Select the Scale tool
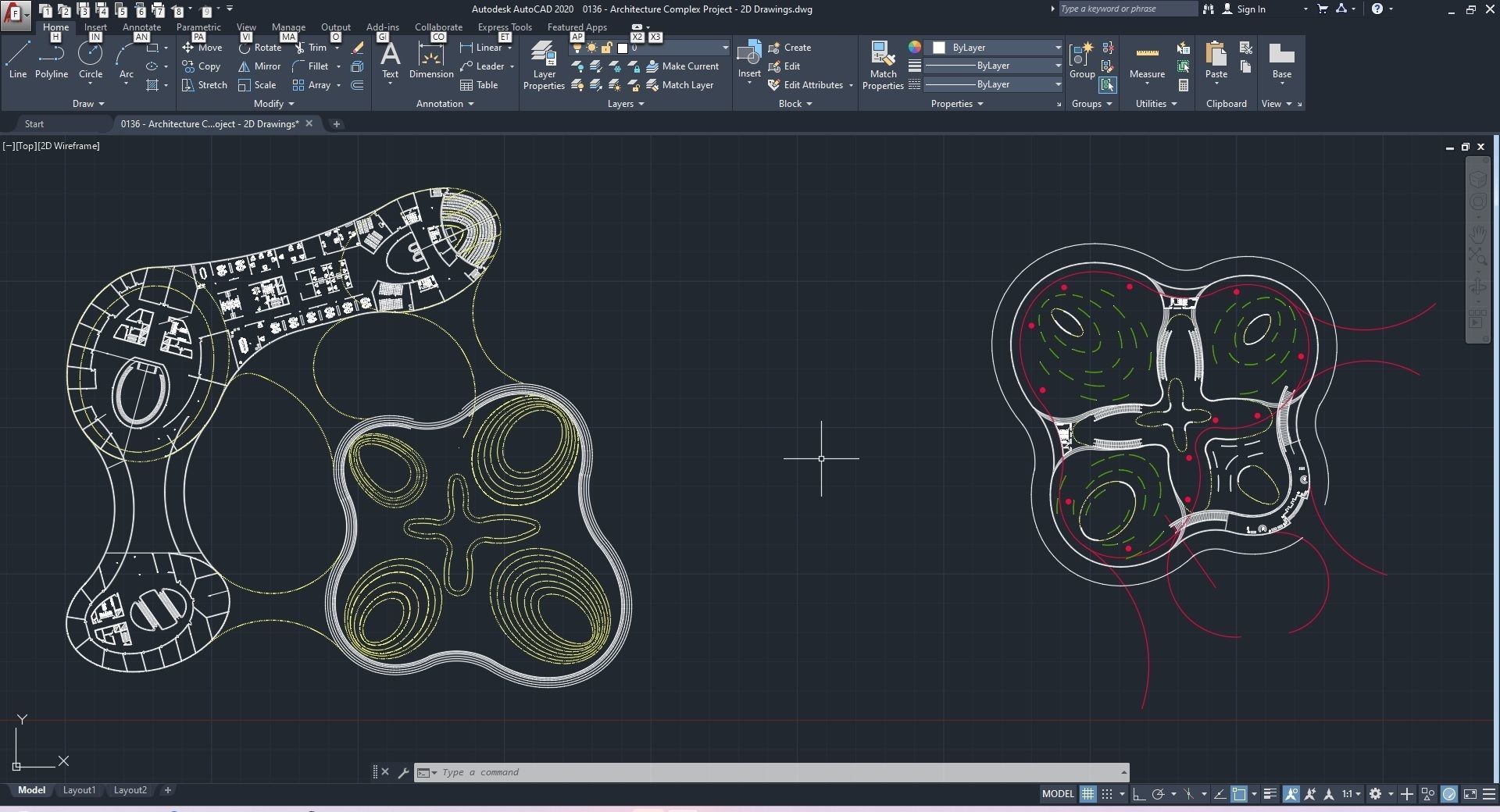The image size is (1500, 812). pos(257,85)
